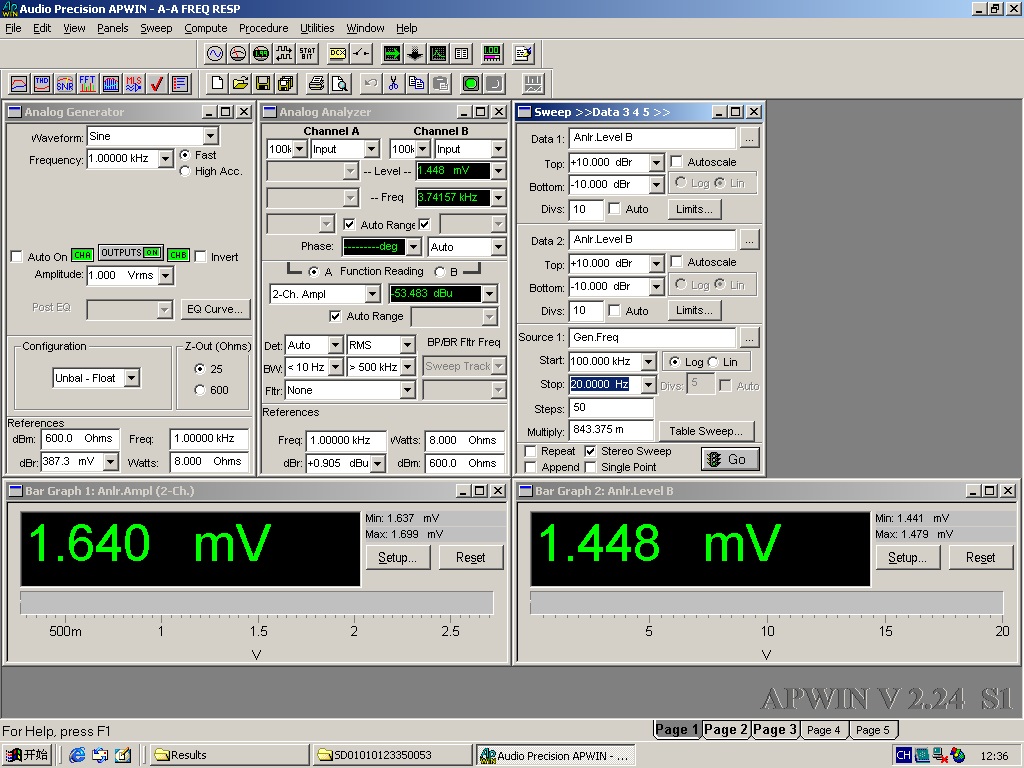The width and height of the screenshot is (1024, 768).
Task: Open Setup... for Bar Graph 2
Action: pos(907,558)
